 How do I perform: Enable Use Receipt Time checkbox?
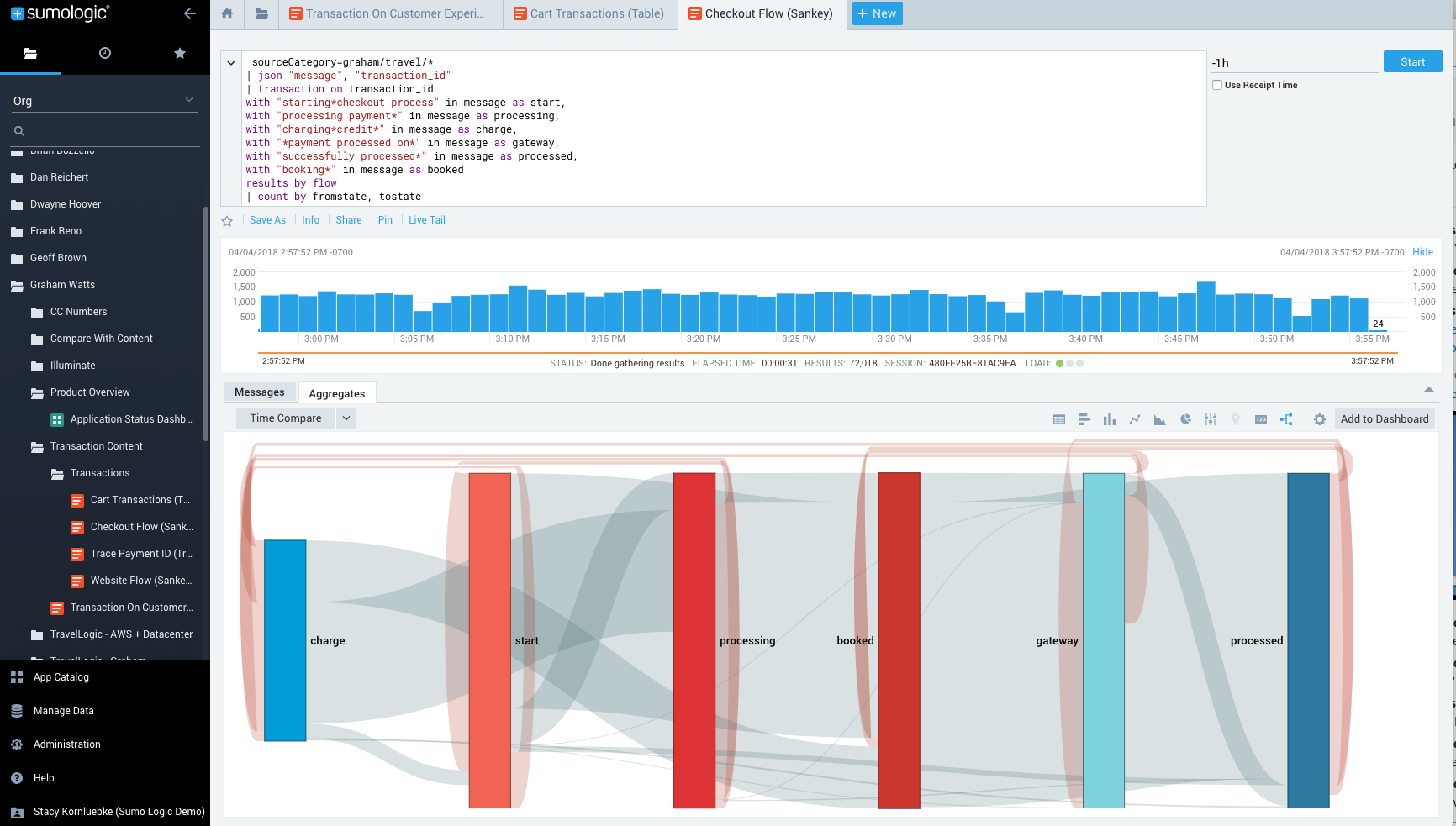(x=1217, y=85)
